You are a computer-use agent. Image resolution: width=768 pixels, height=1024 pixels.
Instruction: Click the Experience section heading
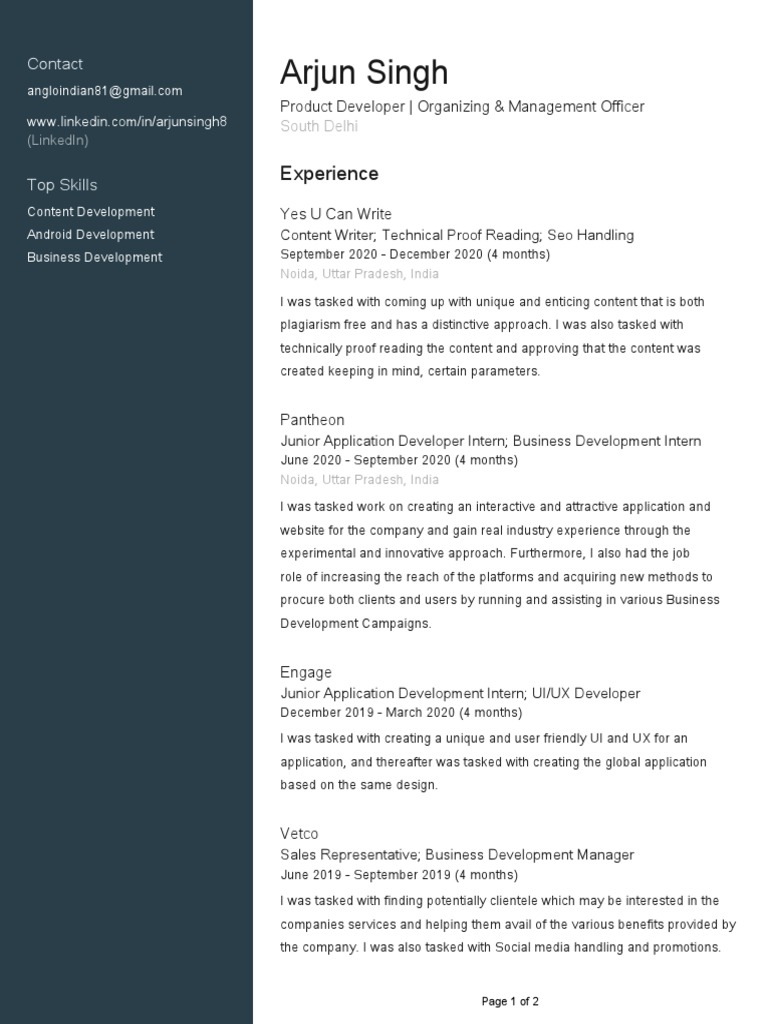point(329,174)
